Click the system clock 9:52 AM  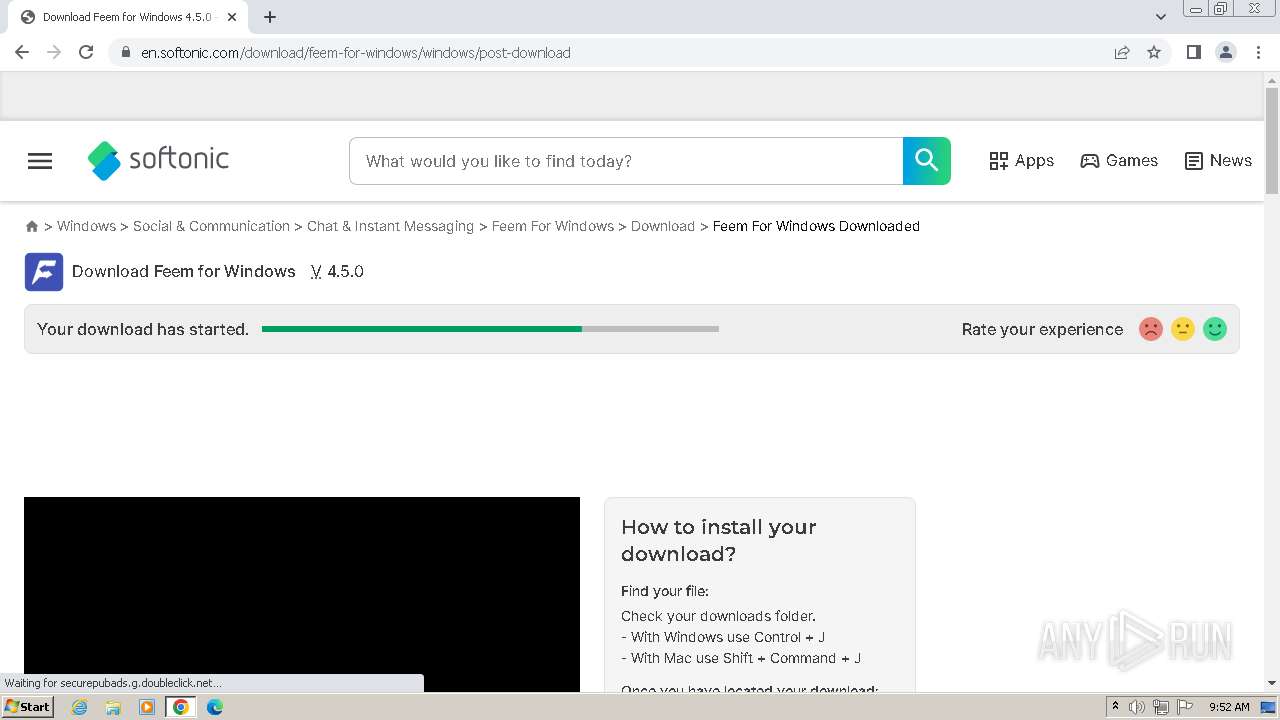coord(1229,707)
